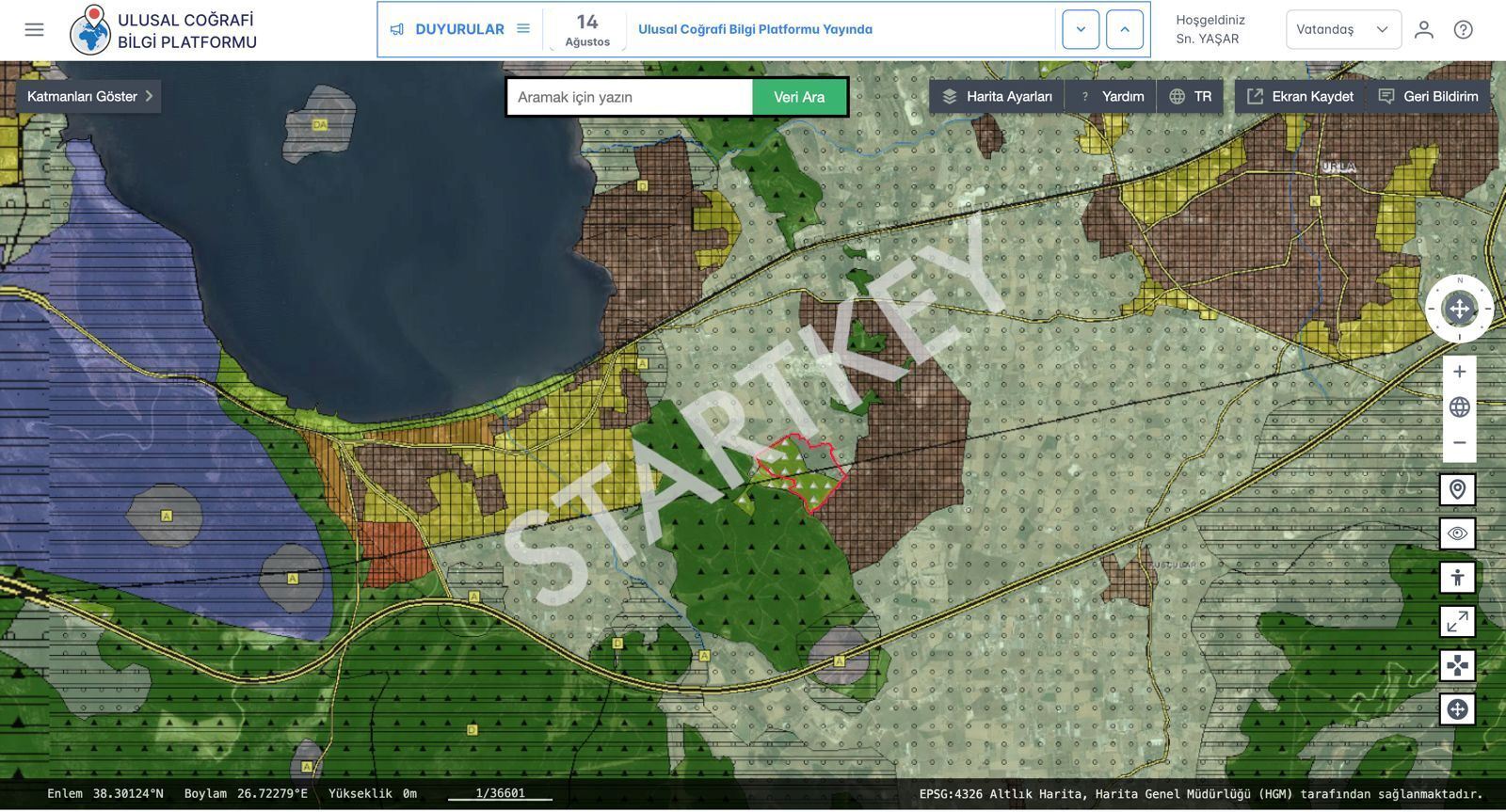The width and height of the screenshot is (1506, 812).
Task: Open Harita Ayarları map settings
Action: [997, 96]
